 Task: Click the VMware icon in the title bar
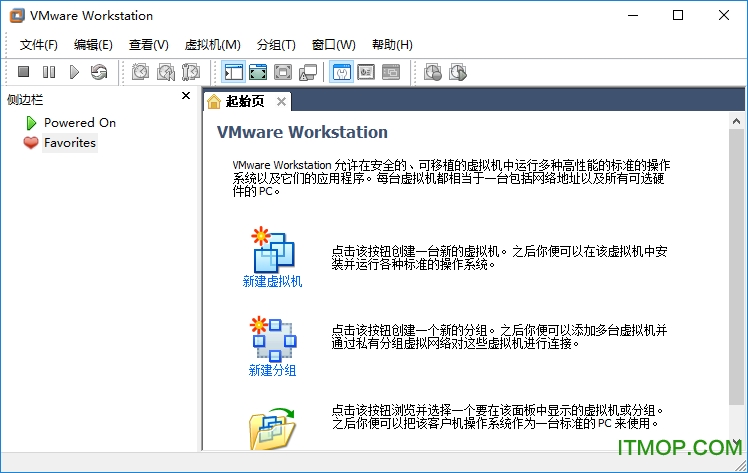point(17,15)
